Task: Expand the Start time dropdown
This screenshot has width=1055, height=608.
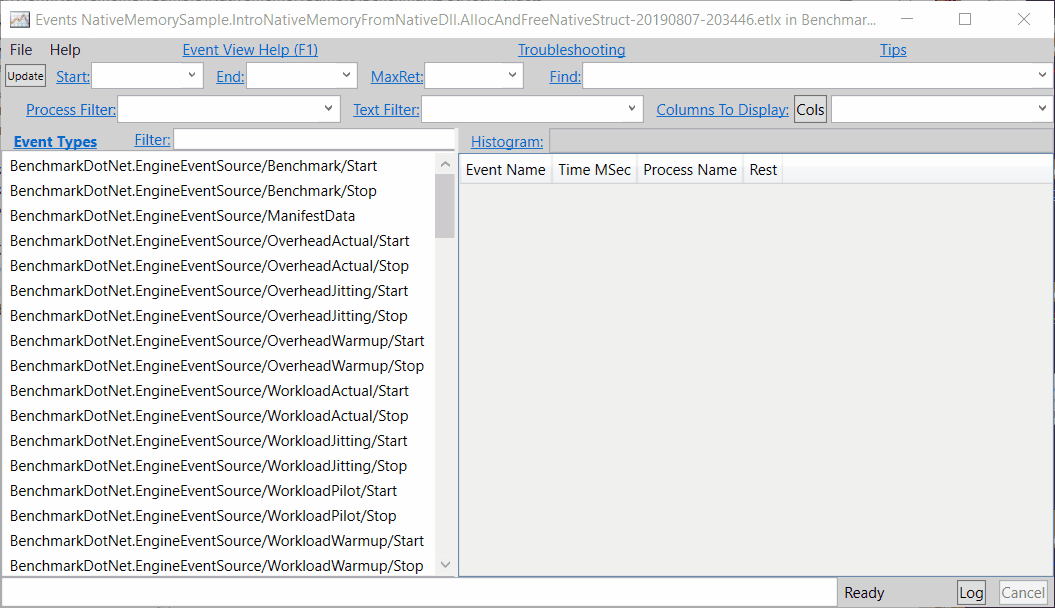Action: tap(191, 75)
